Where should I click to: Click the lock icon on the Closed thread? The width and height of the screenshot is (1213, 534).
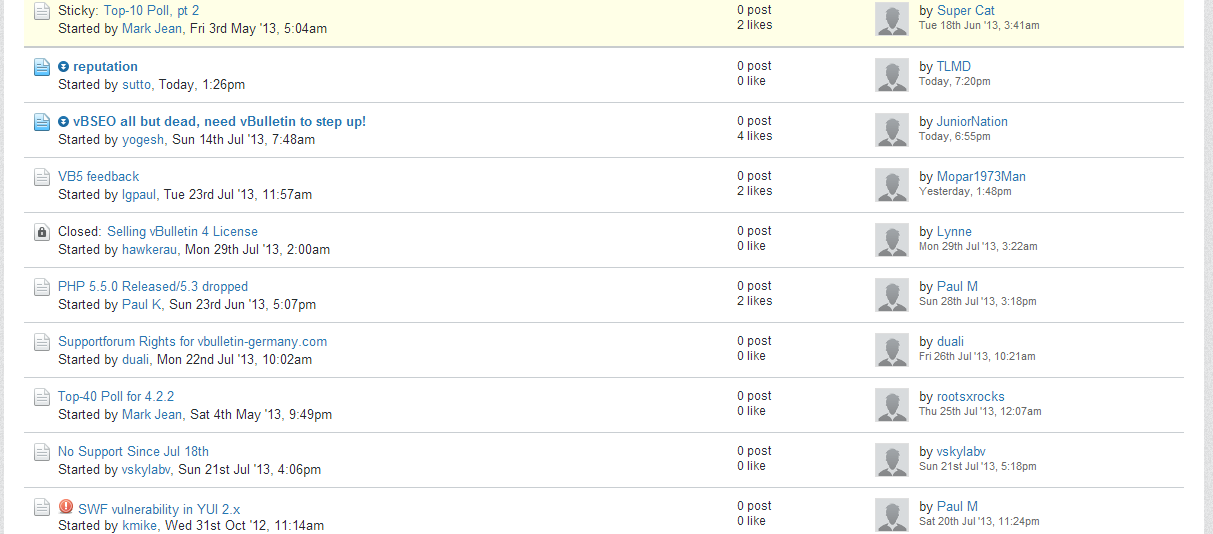[42, 232]
